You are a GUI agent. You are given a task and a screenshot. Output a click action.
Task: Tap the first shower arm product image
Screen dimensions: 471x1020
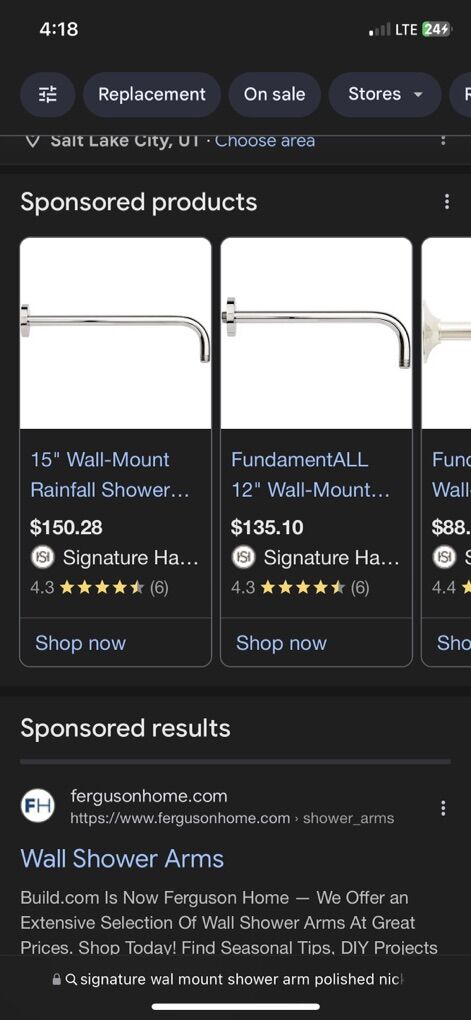tap(115, 333)
